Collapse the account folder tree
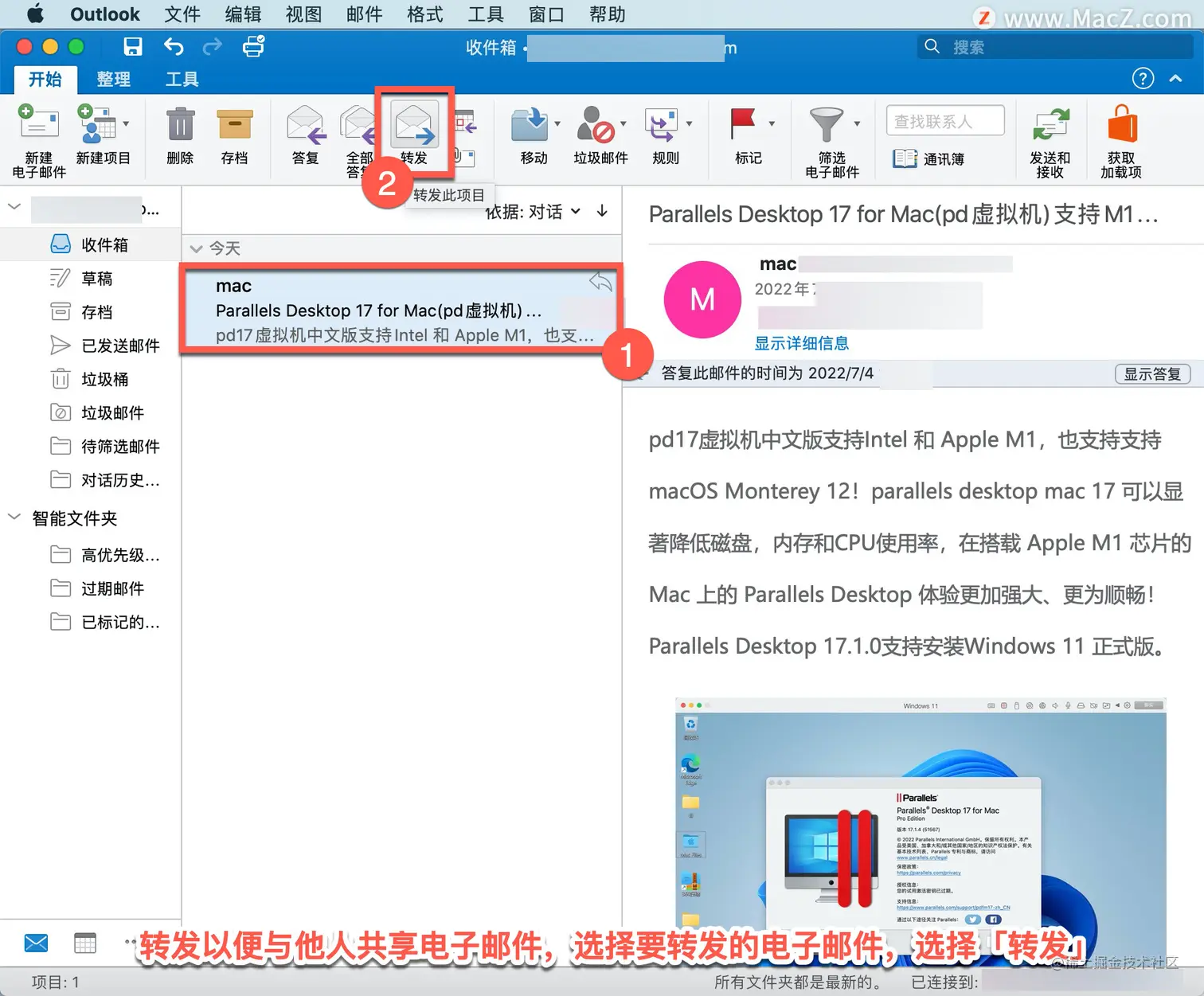This screenshot has width=1204, height=996. pos(14,206)
